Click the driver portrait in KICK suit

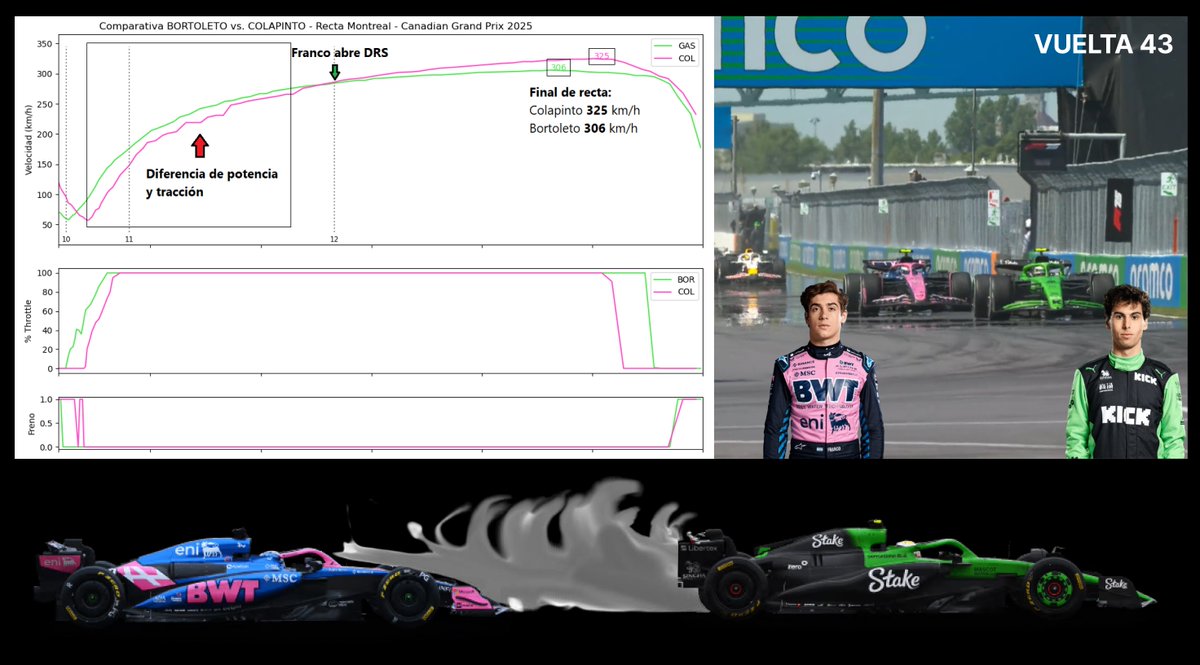pyautogui.click(x=1126, y=373)
